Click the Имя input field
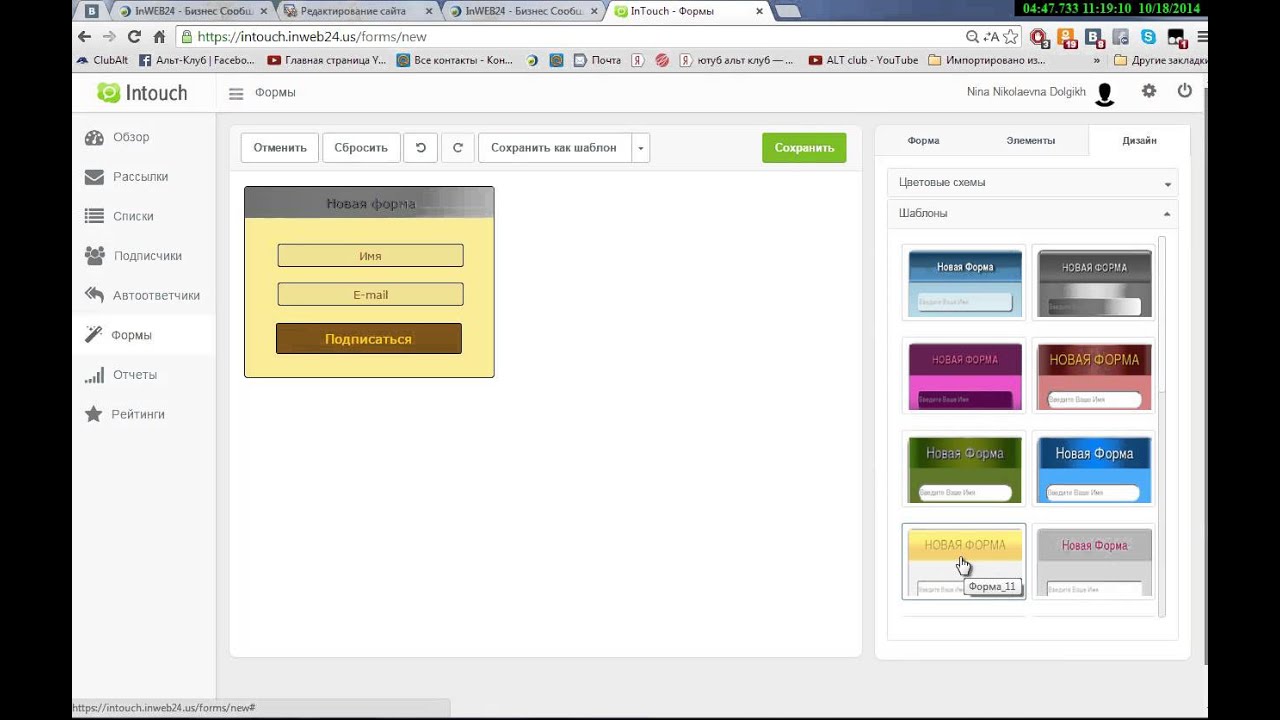The width and height of the screenshot is (1280, 720). (370, 256)
